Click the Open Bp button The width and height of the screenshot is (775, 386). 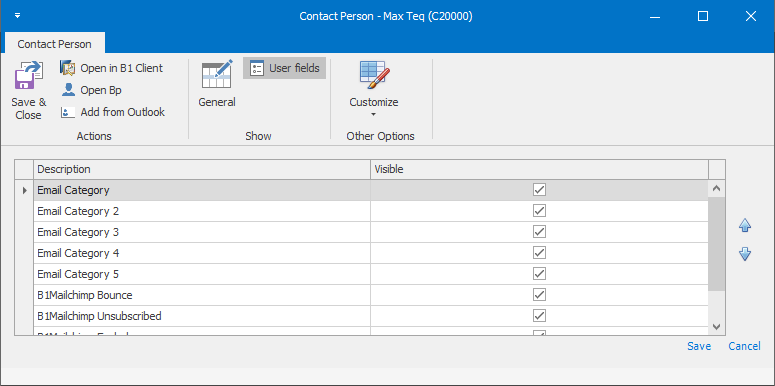tap(91, 90)
